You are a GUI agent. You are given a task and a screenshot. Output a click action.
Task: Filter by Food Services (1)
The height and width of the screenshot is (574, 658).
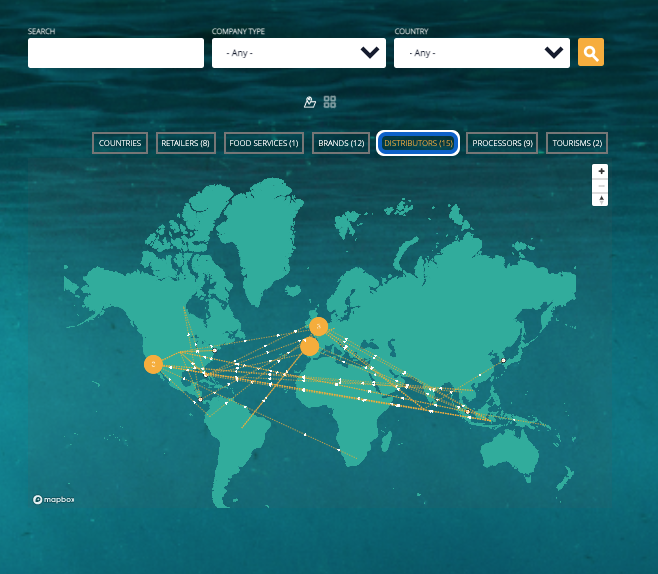[x=264, y=143]
